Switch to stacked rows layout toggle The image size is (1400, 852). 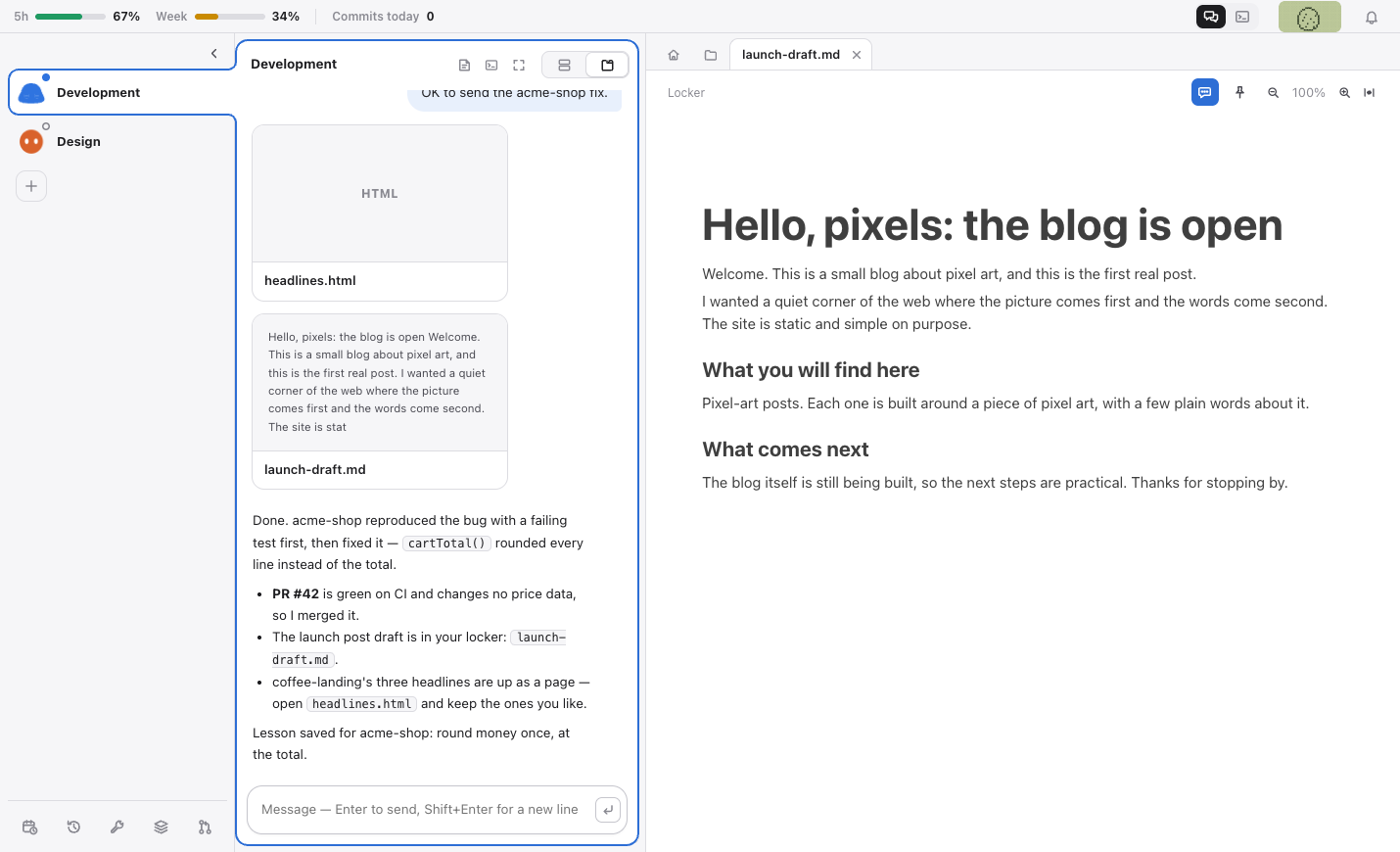coord(564,66)
